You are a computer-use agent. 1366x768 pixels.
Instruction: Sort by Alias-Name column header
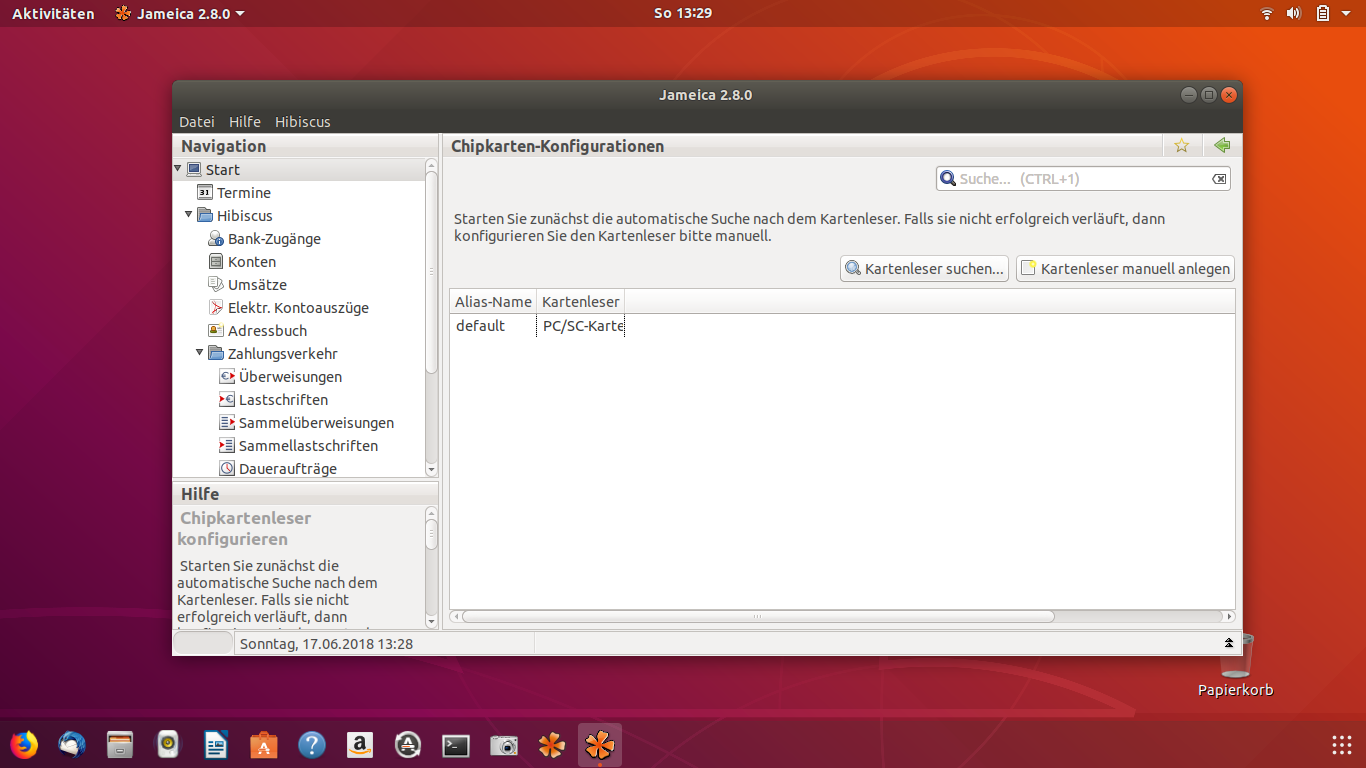493,301
